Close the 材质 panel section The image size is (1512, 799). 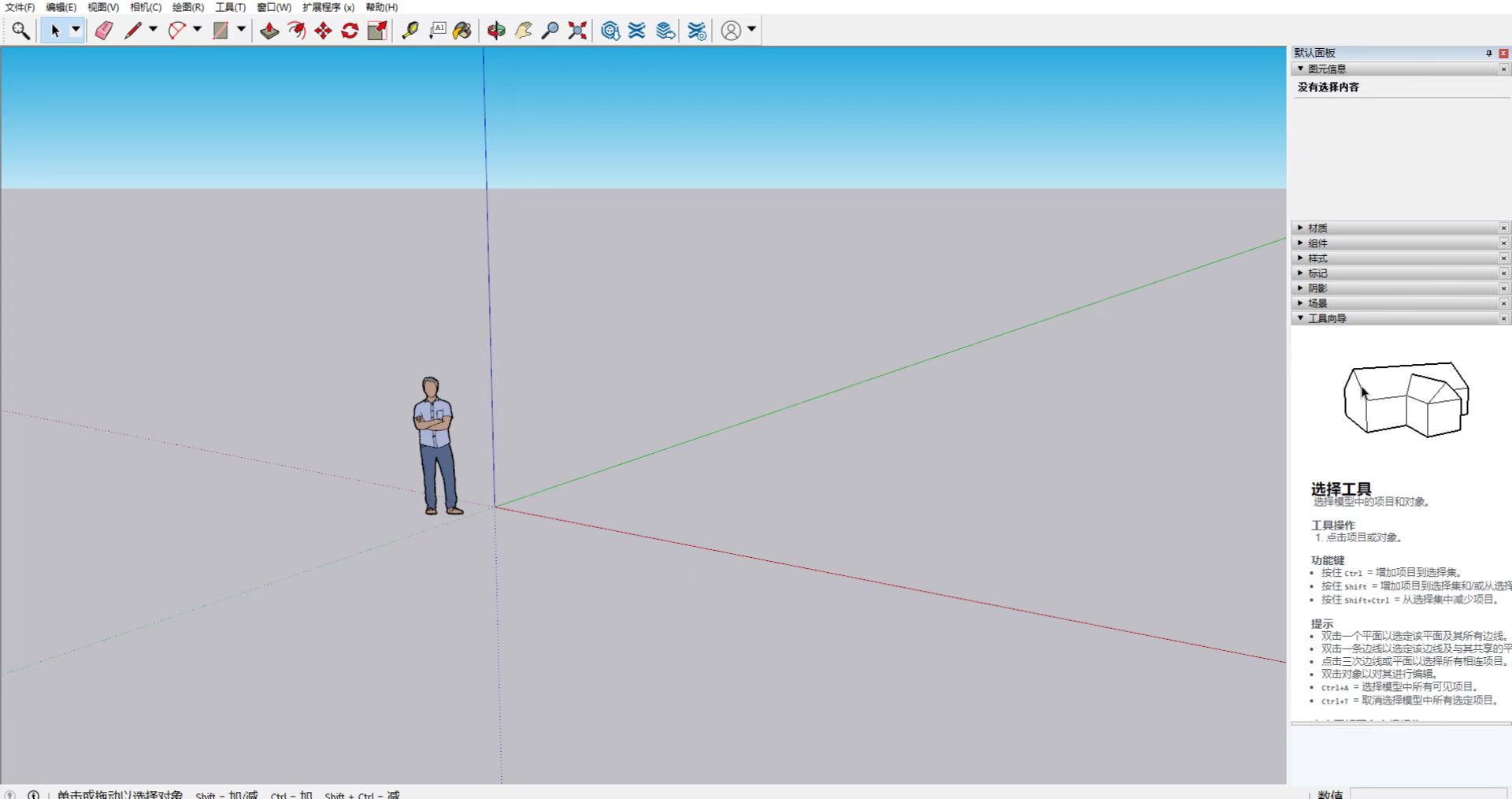(x=1503, y=228)
